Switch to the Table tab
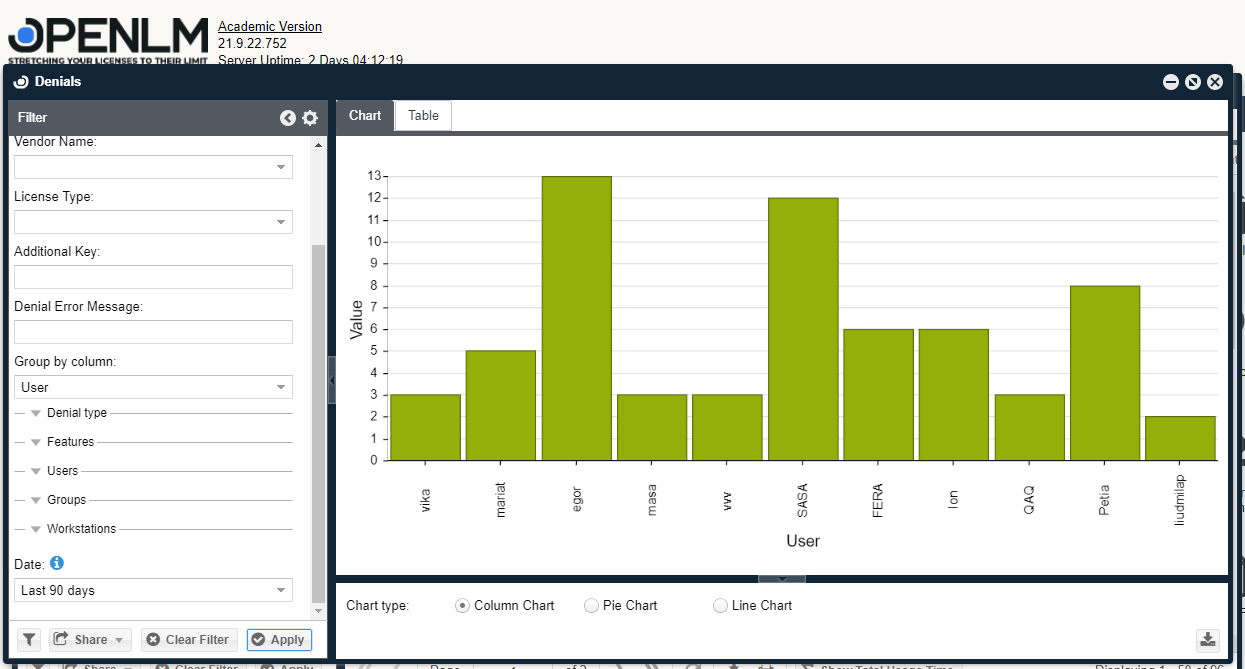This screenshot has height=669, width=1245. pos(423,116)
